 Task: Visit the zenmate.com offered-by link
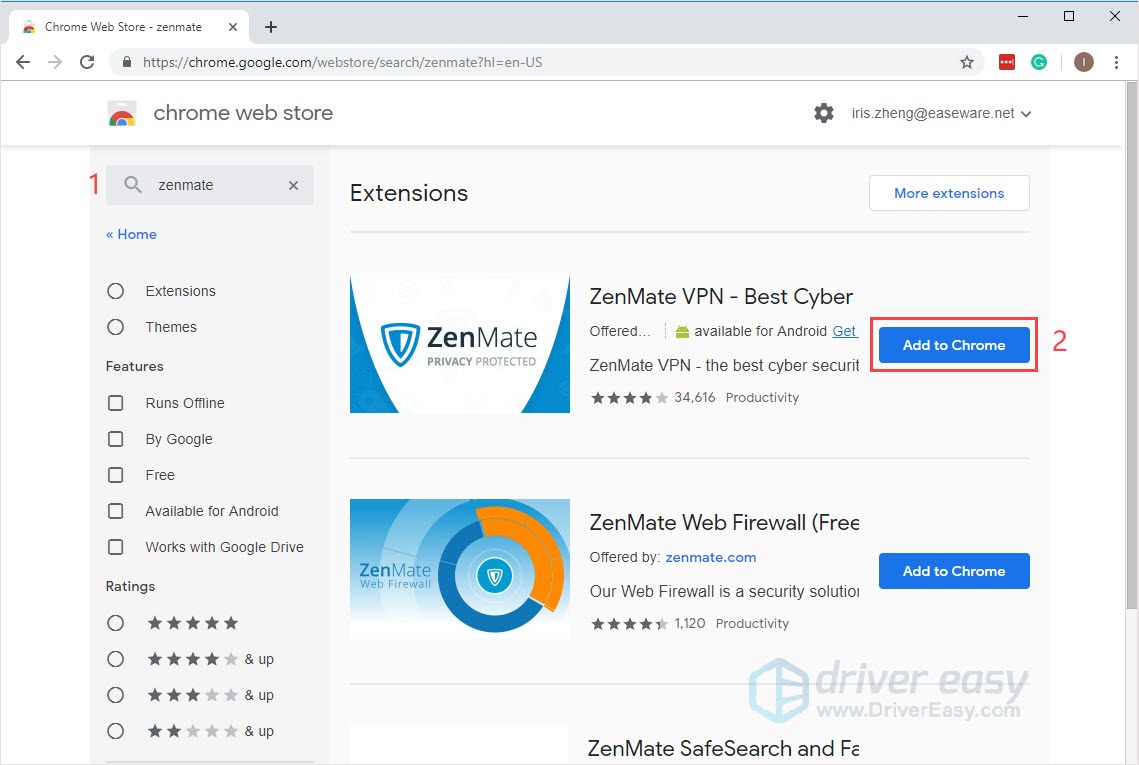710,557
